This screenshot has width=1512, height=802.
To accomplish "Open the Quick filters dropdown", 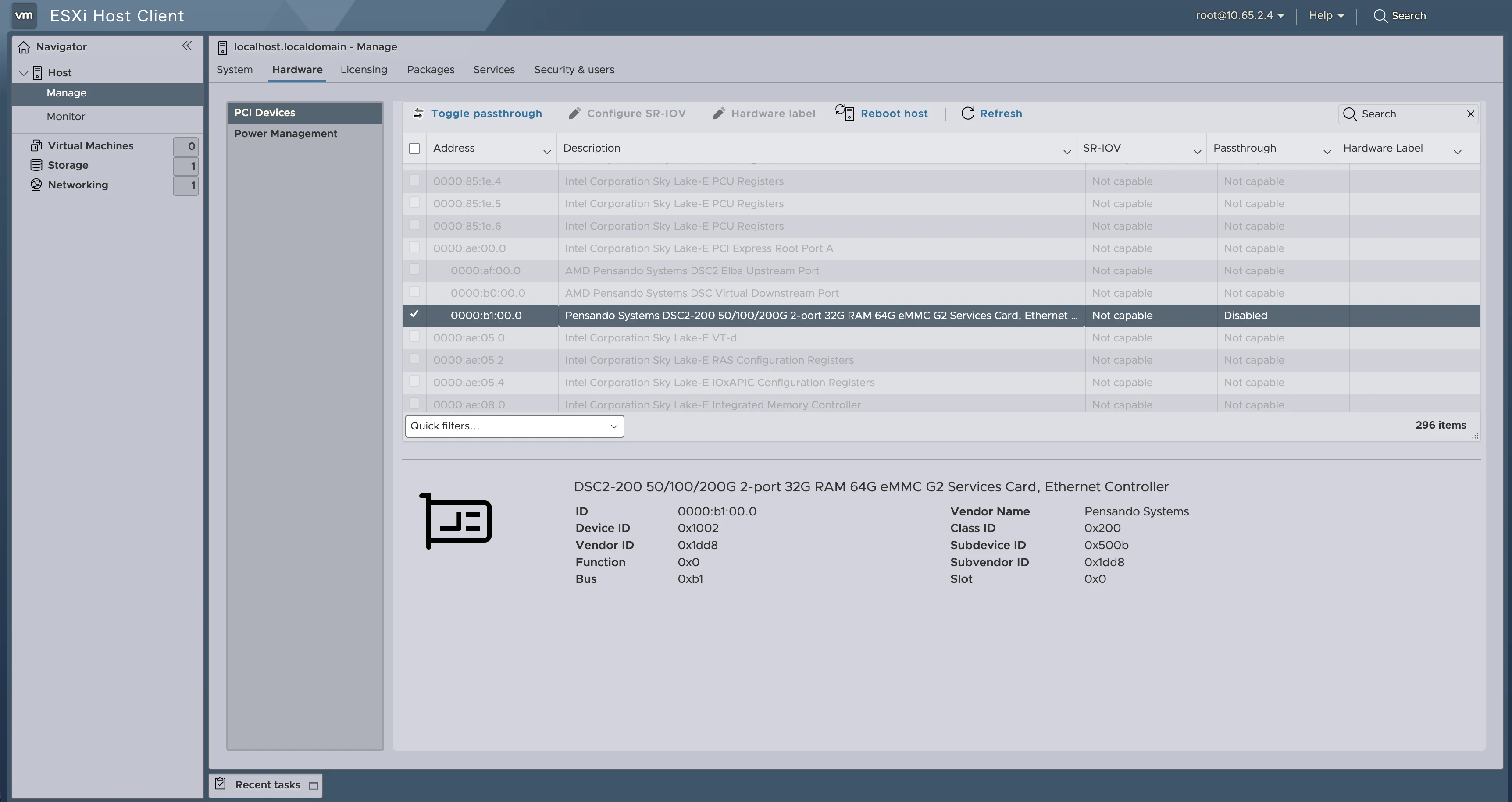I will point(514,426).
